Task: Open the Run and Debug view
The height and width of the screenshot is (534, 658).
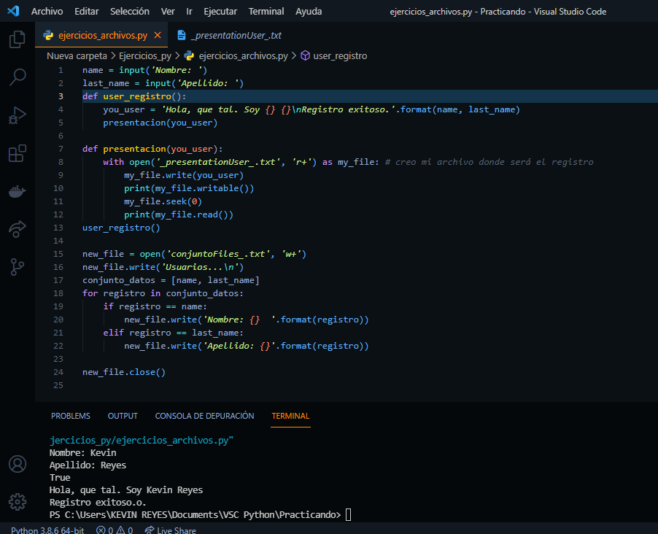Action: (17, 115)
